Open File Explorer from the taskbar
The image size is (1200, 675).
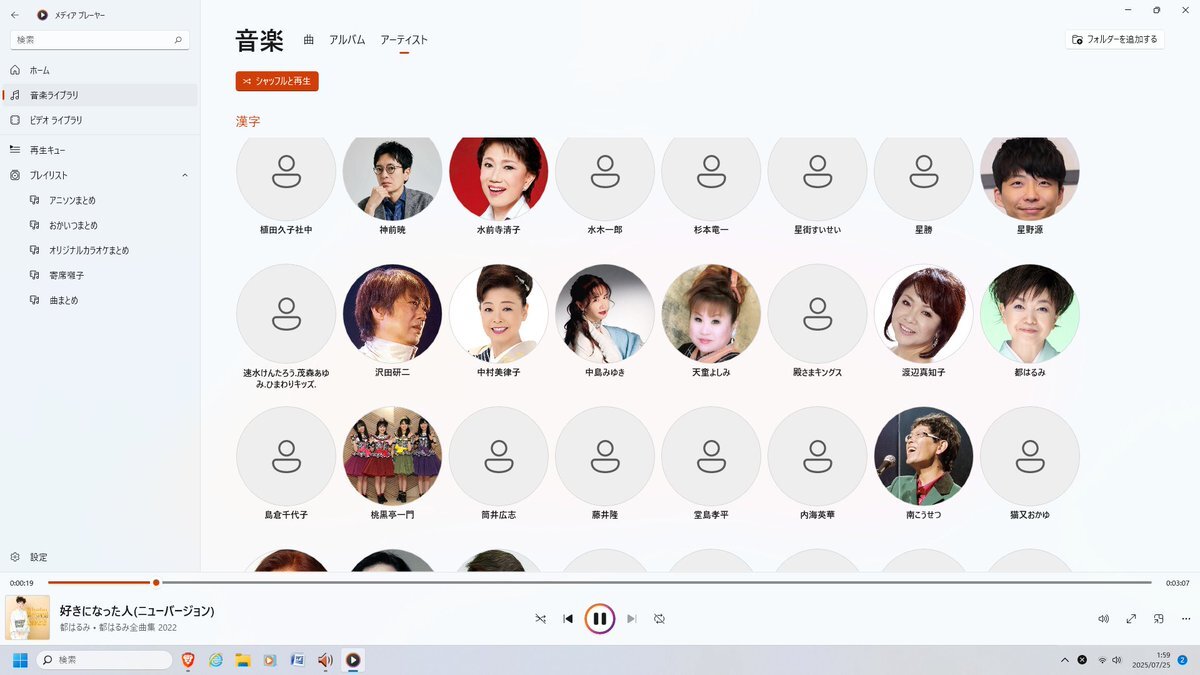[242, 660]
